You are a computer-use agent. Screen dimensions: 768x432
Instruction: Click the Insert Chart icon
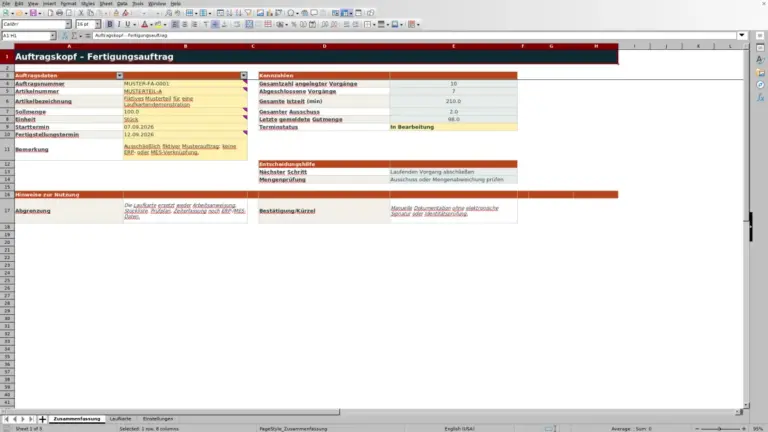pyautogui.click(x=269, y=13)
